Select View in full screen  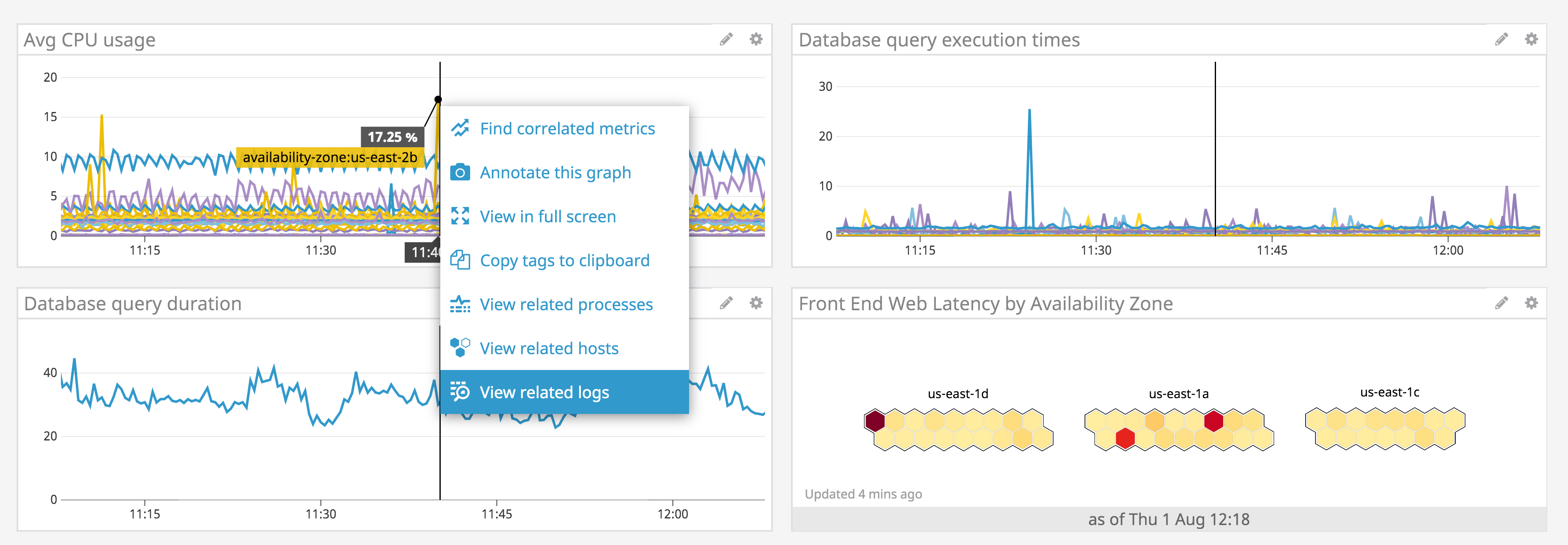click(x=548, y=216)
